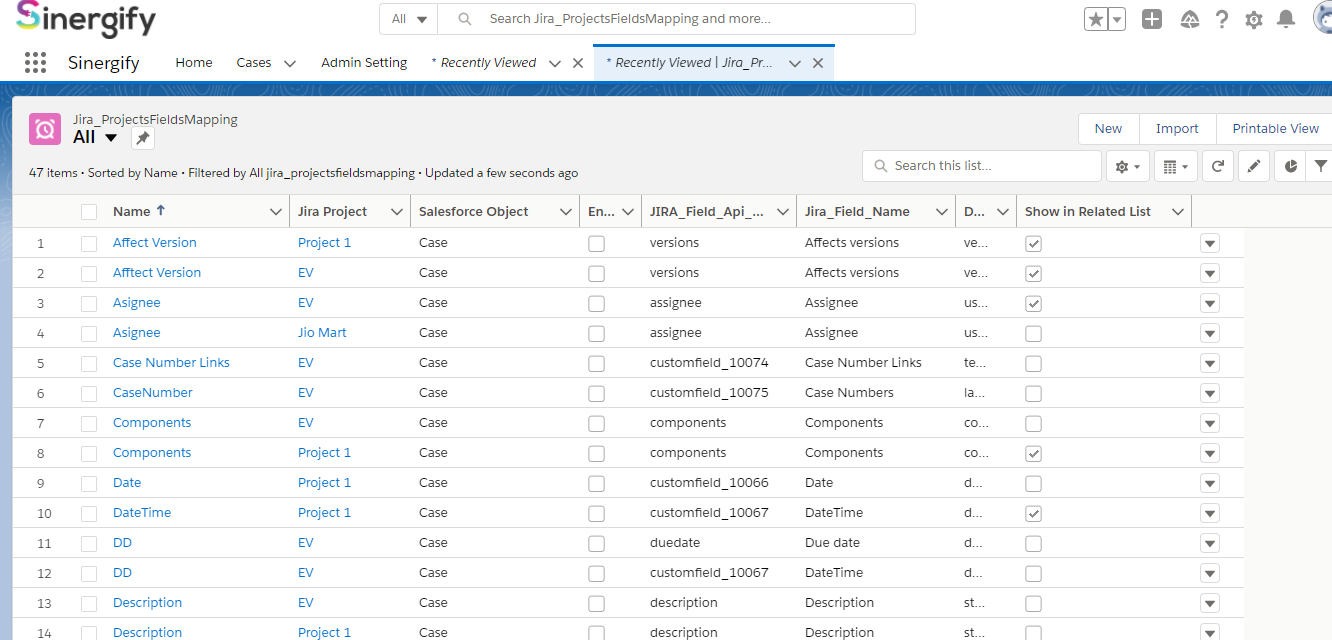Select row 5 Case Number Links checkbox
Viewport: 1332px width, 640px height.
click(x=89, y=363)
